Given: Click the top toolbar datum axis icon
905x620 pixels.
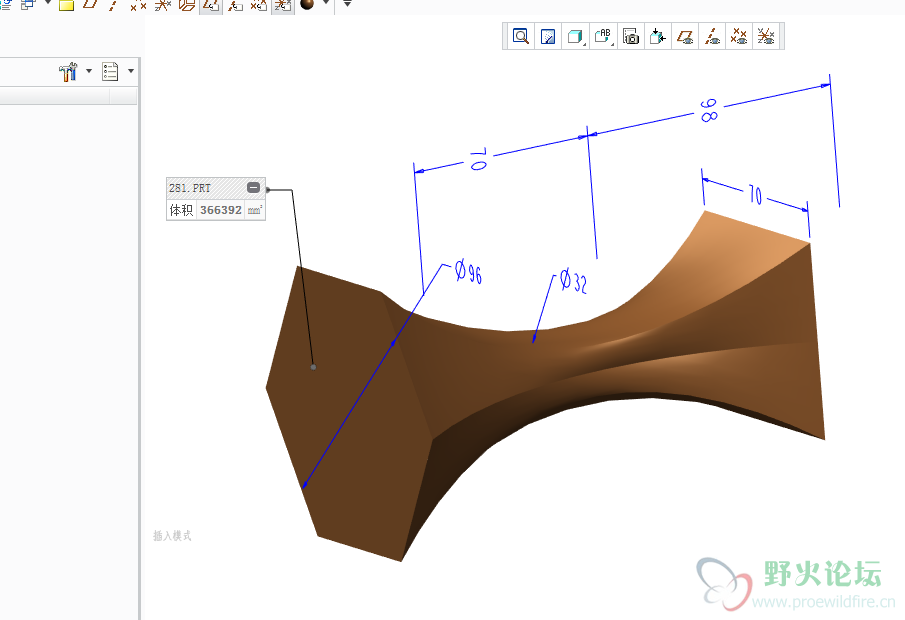Looking at the screenshot, I should (x=113, y=5).
